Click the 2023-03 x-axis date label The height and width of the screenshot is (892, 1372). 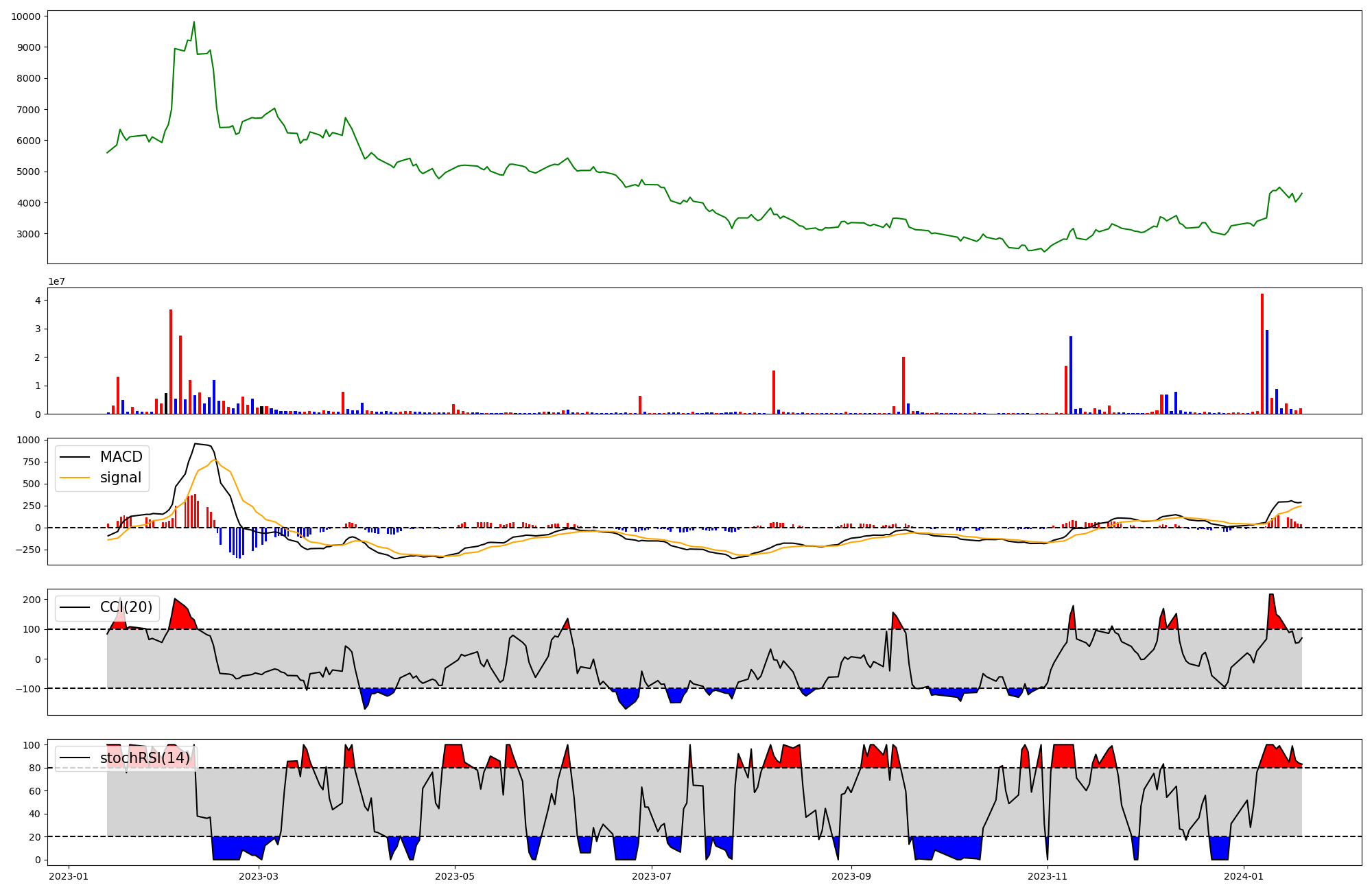click(x=259, y=876)
